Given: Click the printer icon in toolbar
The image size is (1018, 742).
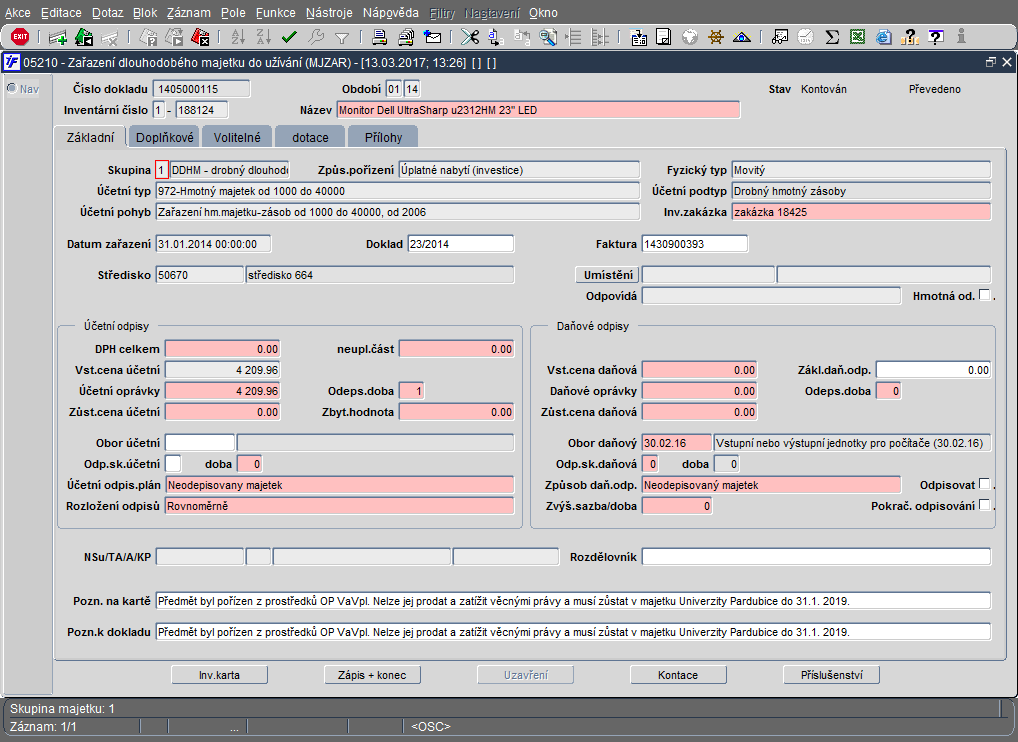Looking at the screenshot, I should coord(380,38).
